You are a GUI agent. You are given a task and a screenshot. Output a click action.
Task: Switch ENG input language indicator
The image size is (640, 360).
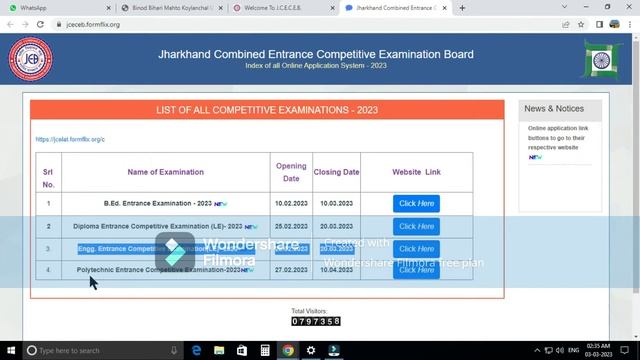pos(573,351)
